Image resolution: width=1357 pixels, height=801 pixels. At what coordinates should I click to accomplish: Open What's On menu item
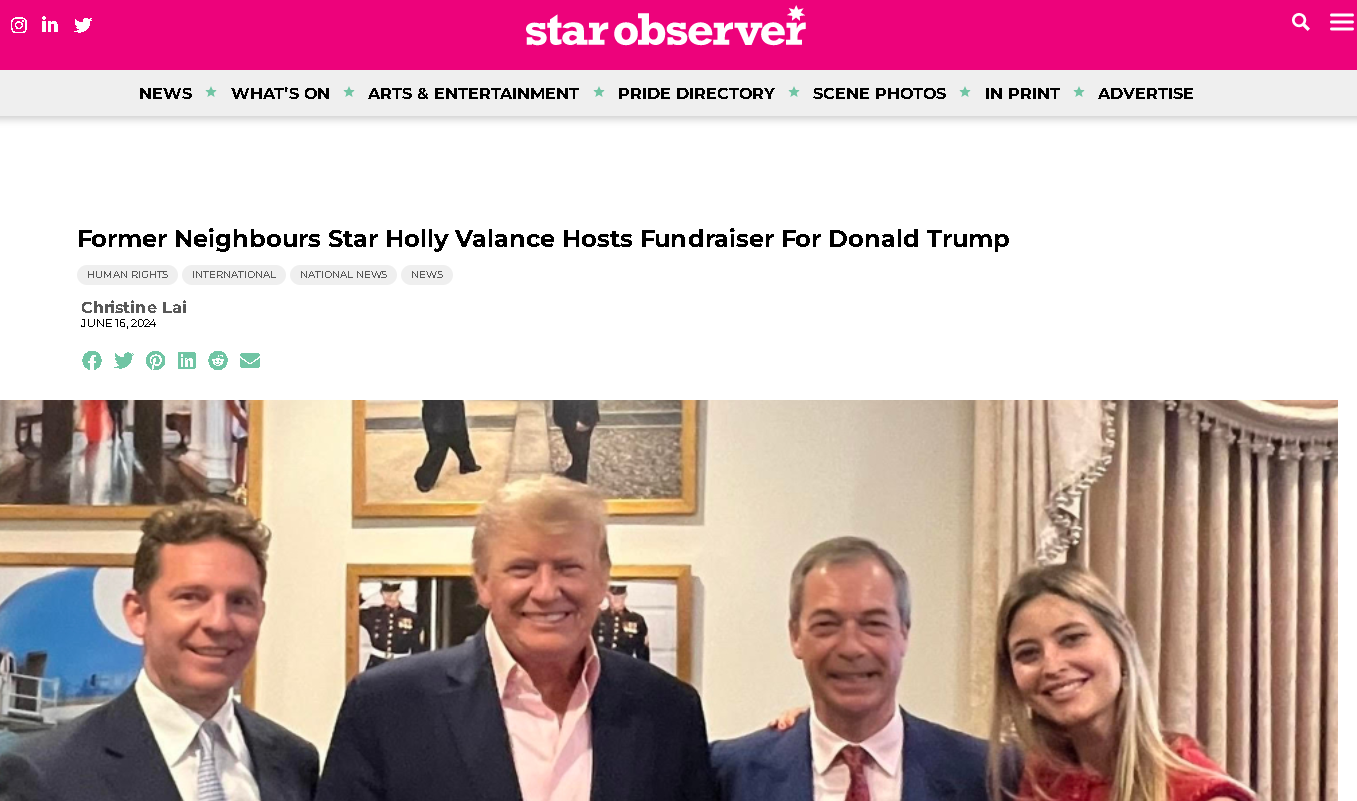tap(280, 93)
